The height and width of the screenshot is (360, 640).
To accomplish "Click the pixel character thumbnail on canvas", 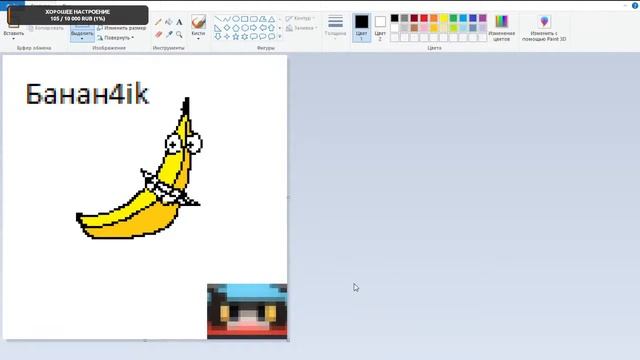I will [247, 311].
